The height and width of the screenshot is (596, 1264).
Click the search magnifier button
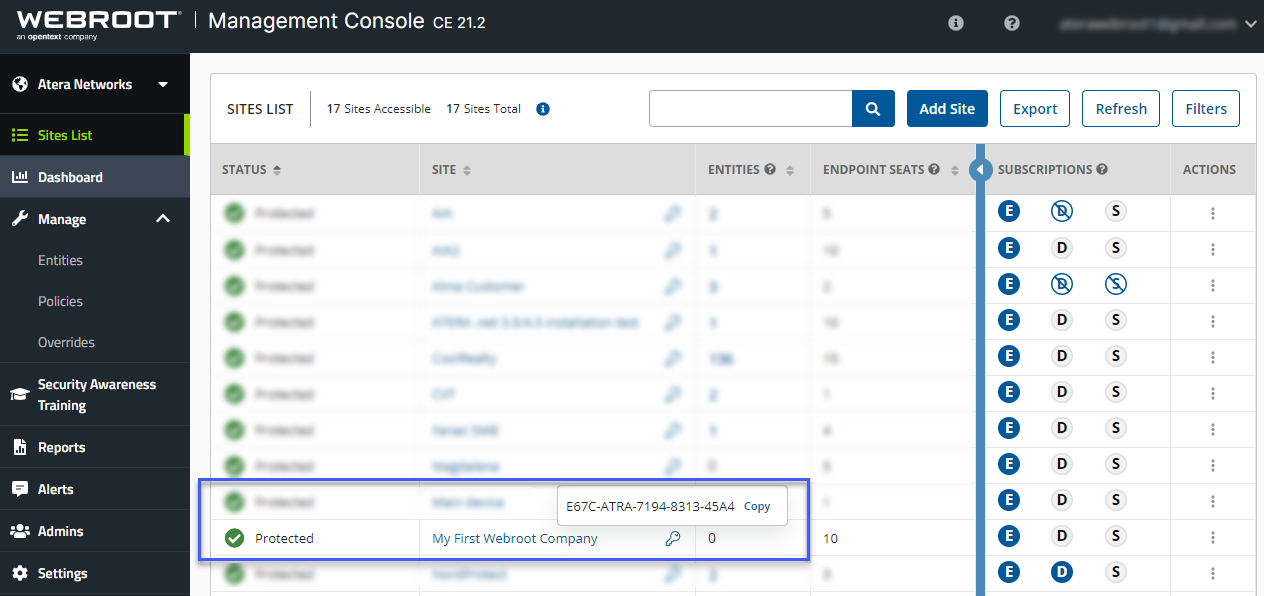coord(873,109)
